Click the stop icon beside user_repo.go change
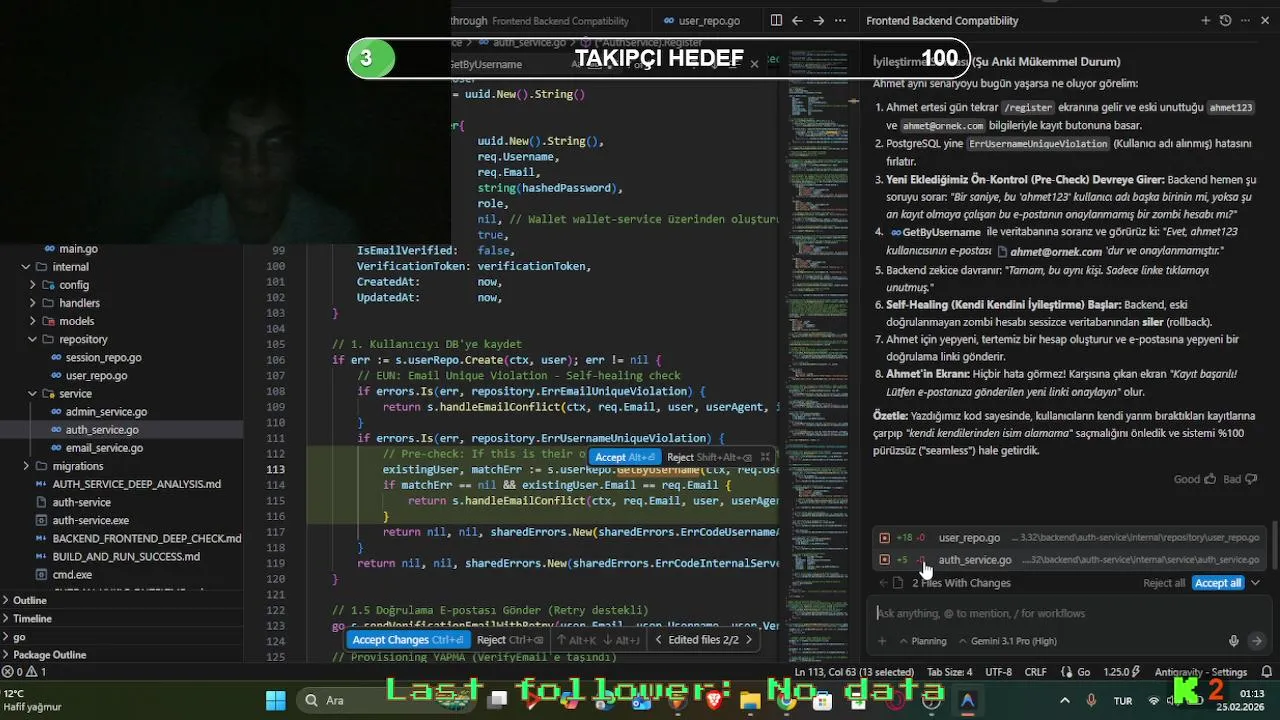The width and height of the screenshot is (1280, 720). [884, 538]
